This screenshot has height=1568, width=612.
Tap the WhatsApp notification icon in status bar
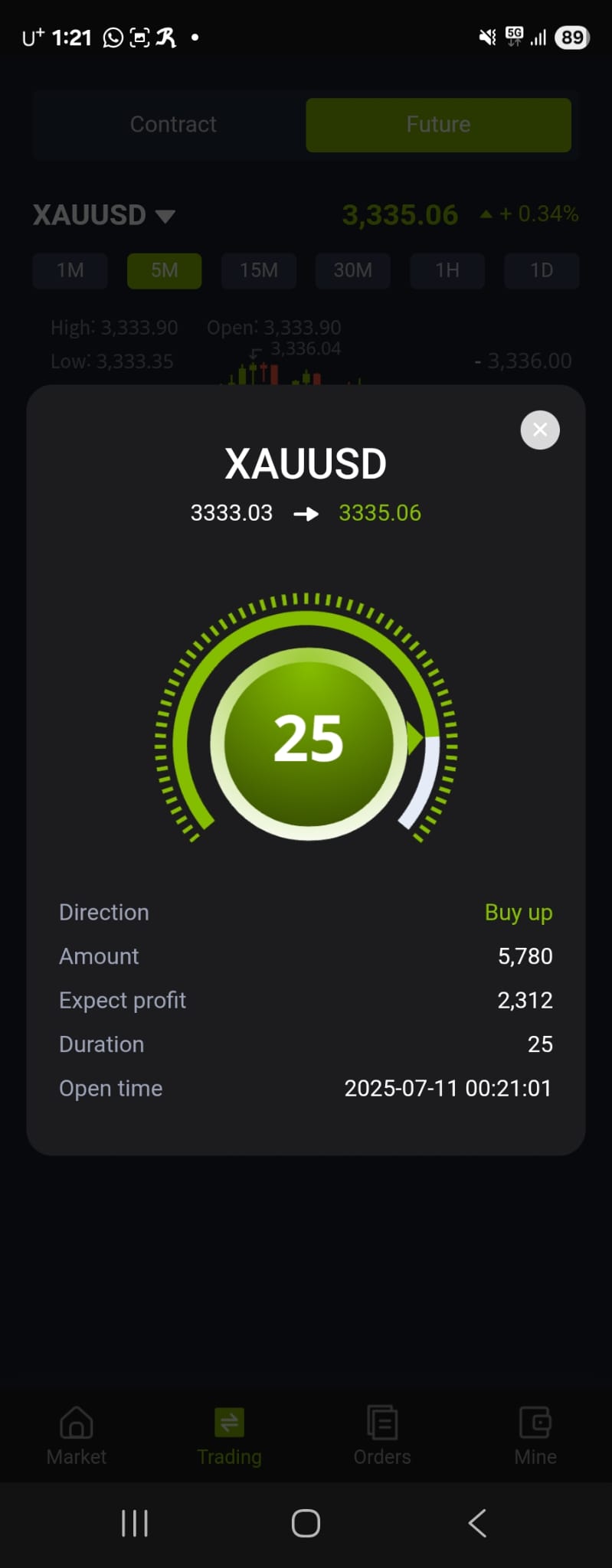113,38
